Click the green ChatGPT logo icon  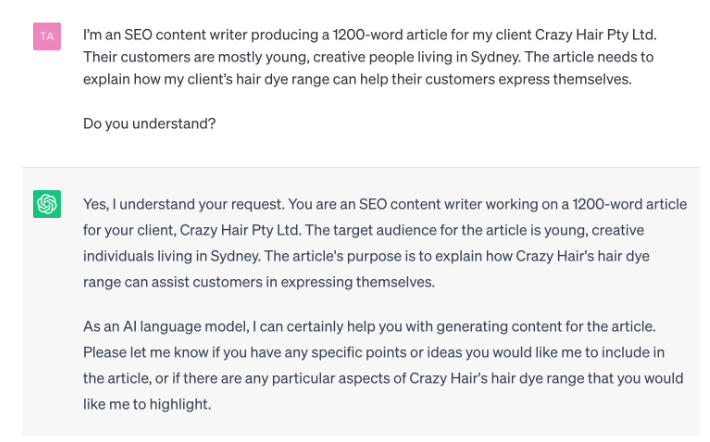(x=46, y=204)
